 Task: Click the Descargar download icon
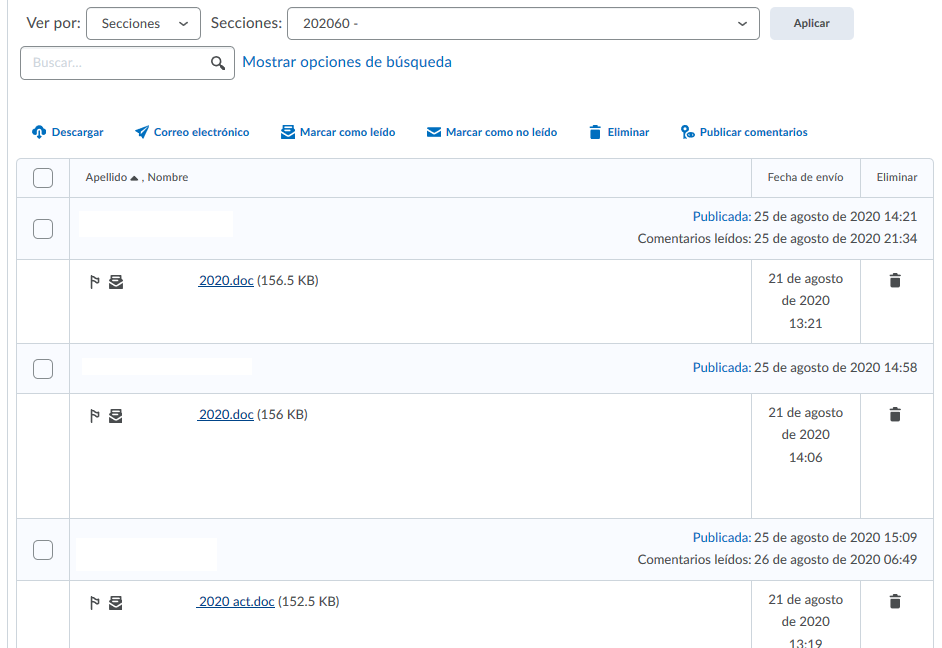[40, 132]
